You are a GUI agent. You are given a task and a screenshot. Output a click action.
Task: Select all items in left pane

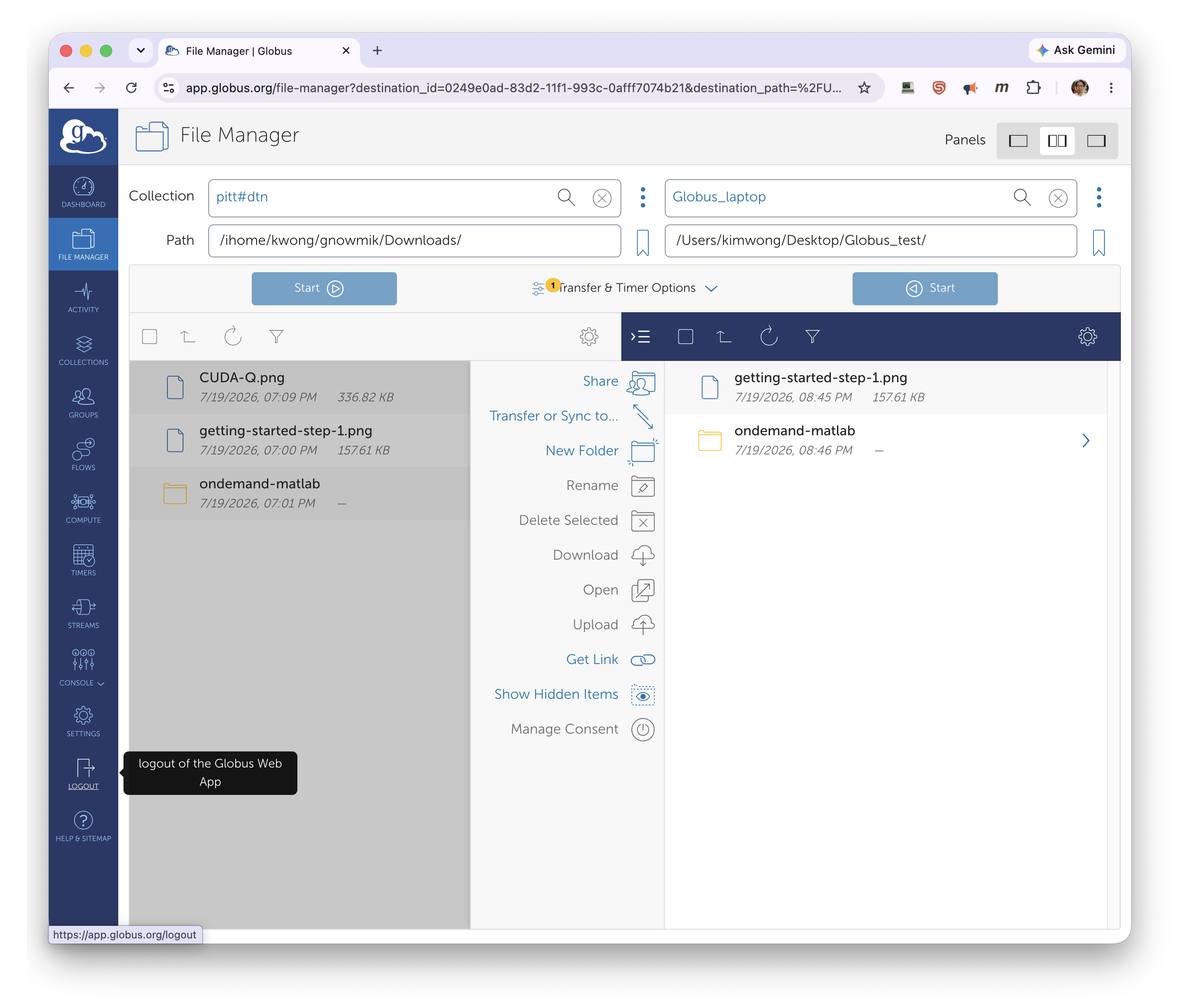tap(150, 337)
